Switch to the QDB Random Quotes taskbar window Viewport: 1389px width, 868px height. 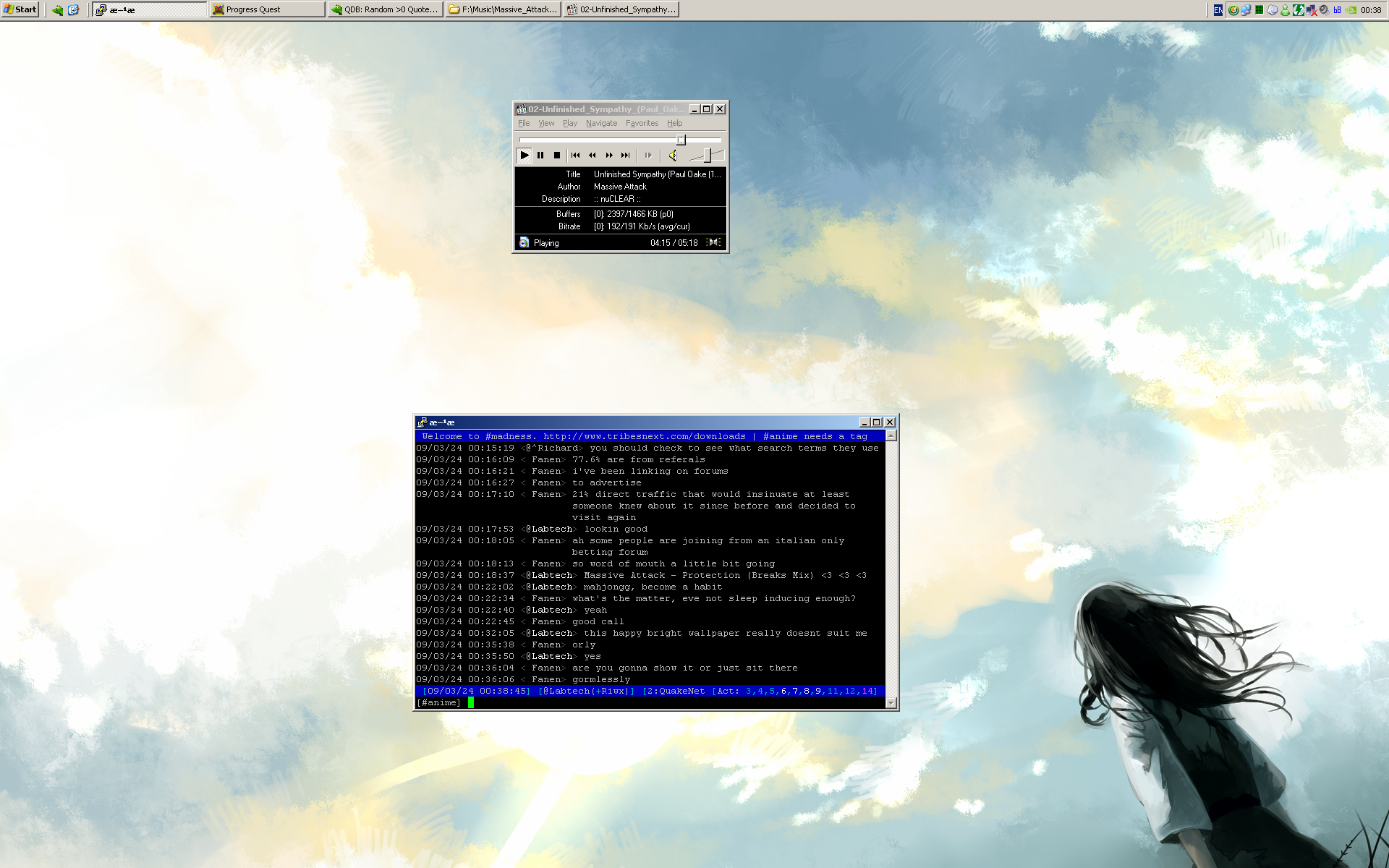[x=385, y=9]
